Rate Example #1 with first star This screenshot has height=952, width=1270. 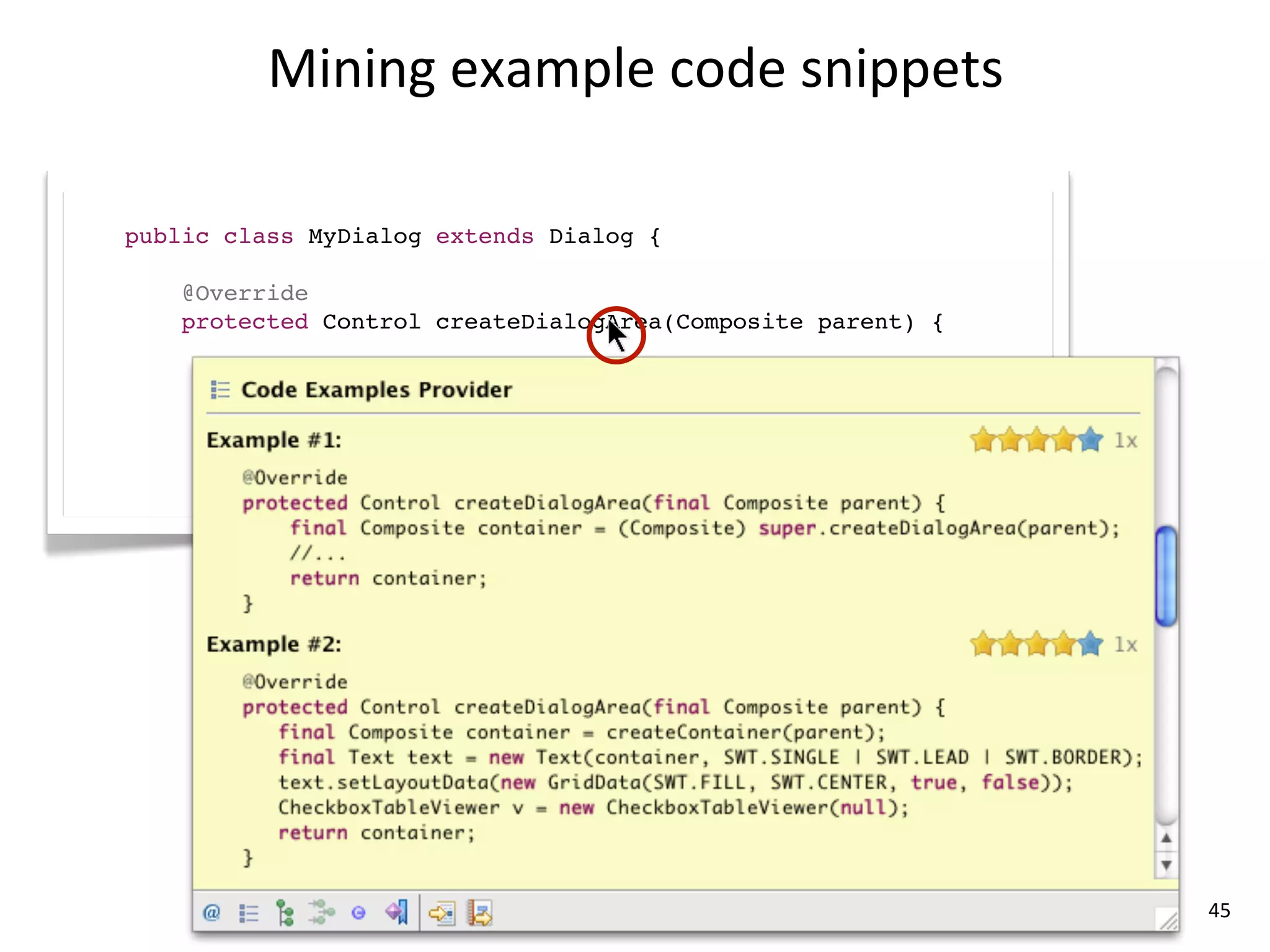coord(983,440)
